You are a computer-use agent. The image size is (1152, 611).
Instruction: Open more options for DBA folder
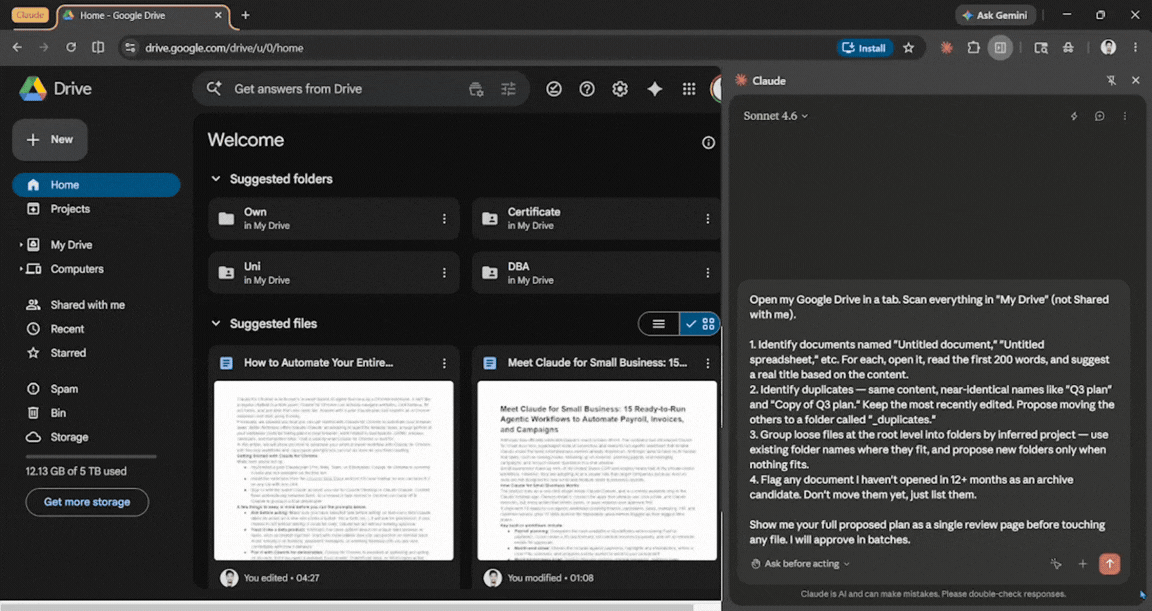(708, 272)
